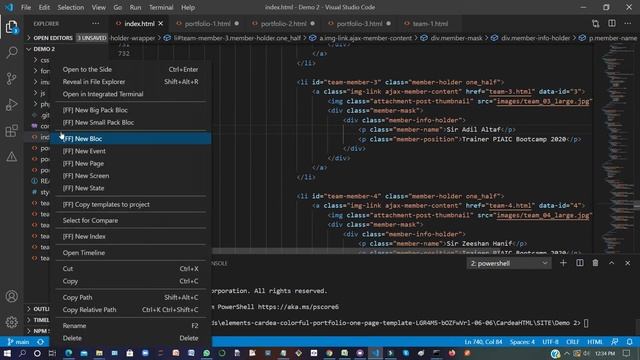This screenshot has width=640, height=360.
Task: Open the terminal selector '2: powershell' dropdown
Action: click(x=509, y=263)
